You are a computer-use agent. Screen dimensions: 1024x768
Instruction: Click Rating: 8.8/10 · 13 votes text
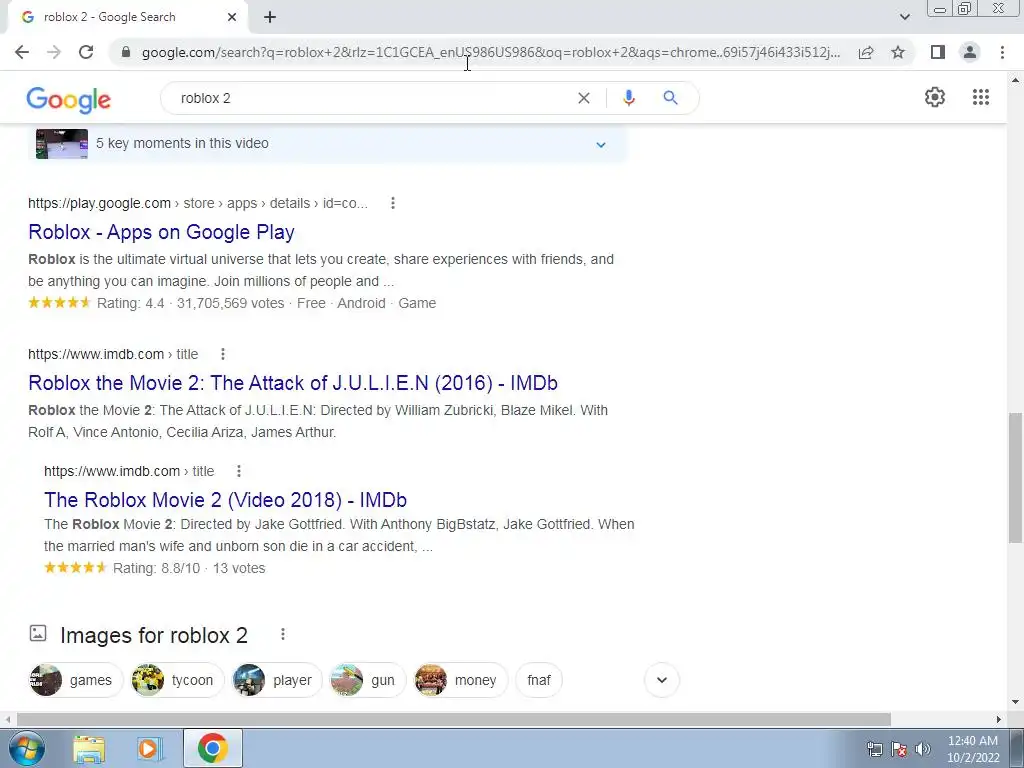[x=189, y=568]
